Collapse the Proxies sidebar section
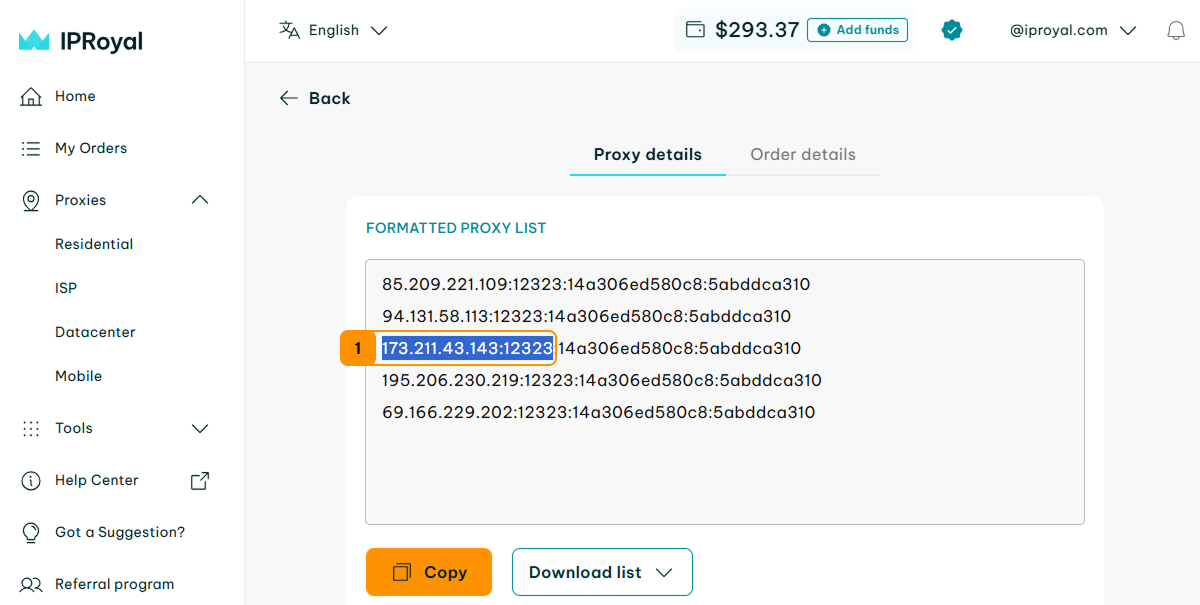 point(200,200)
